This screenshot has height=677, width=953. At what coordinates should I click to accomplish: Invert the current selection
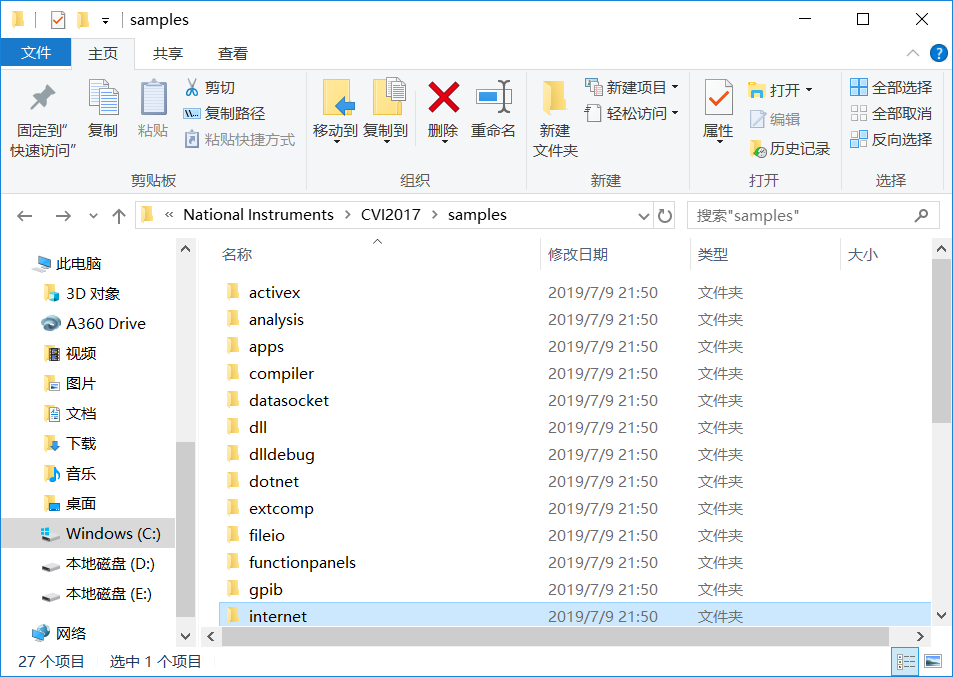point(891,140)
